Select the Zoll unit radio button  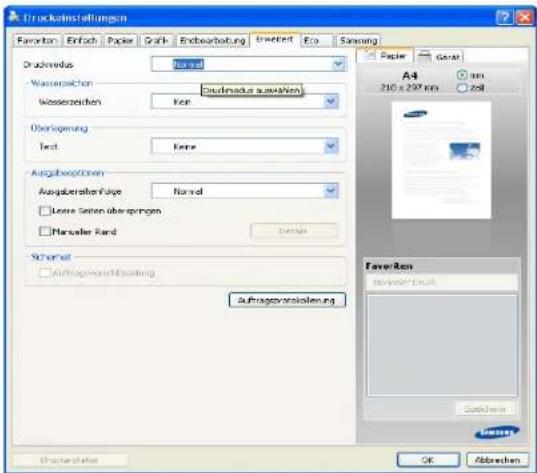[x=462, y=88]
